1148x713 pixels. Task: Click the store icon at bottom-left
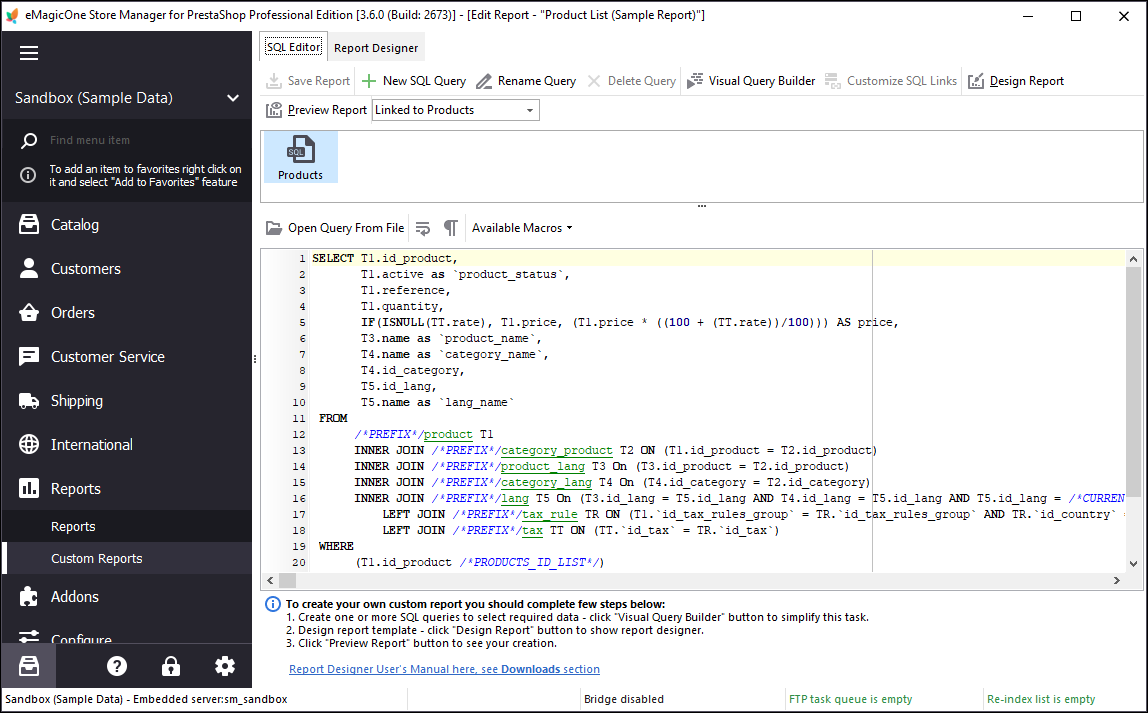click(x=29, y=666)
